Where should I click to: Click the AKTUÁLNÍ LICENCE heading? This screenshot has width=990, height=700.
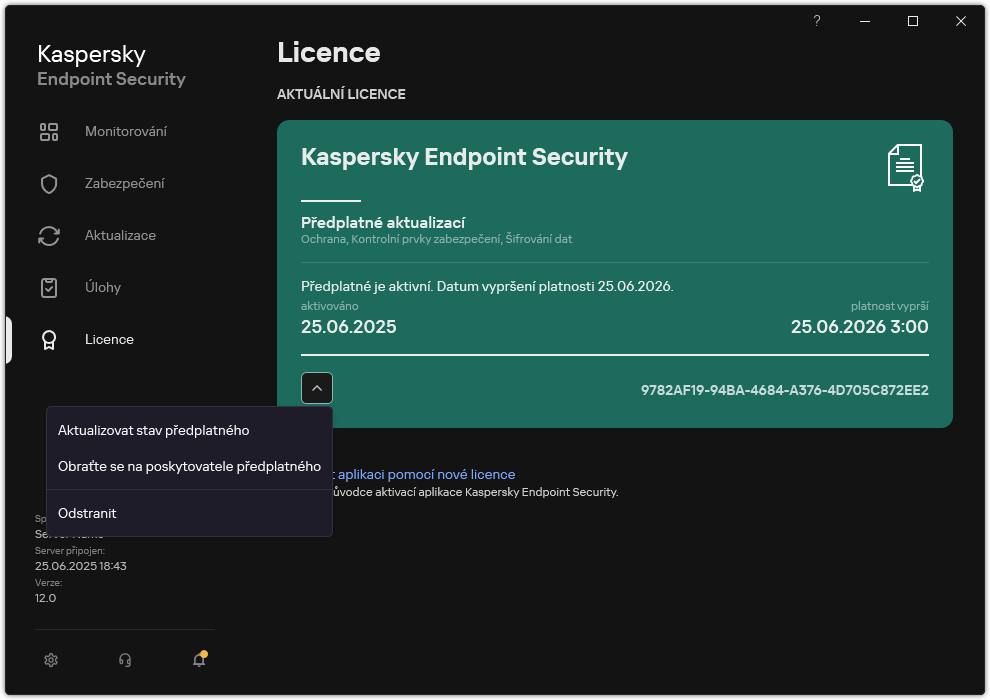341,94
